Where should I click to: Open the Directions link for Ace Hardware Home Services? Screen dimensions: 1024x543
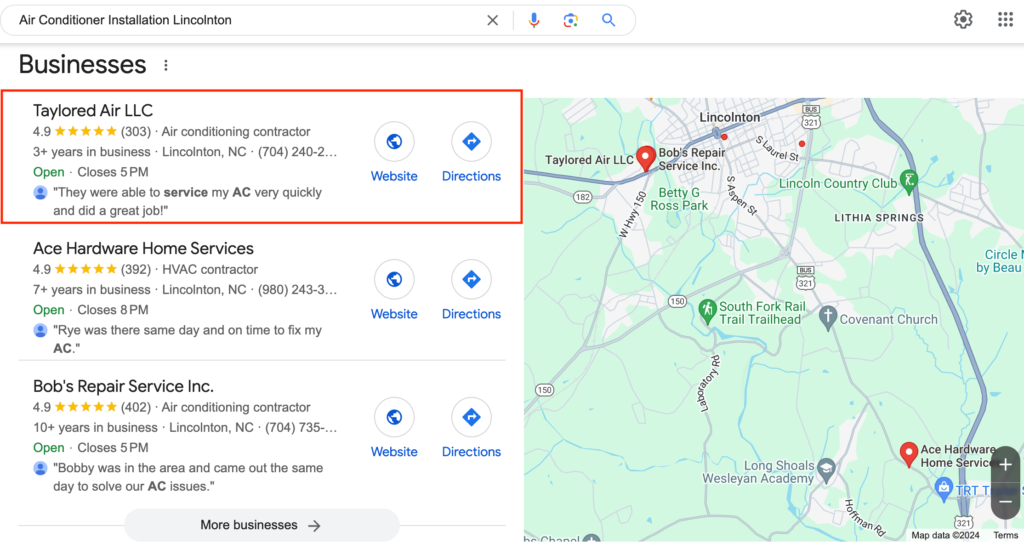tap(471, 314)
